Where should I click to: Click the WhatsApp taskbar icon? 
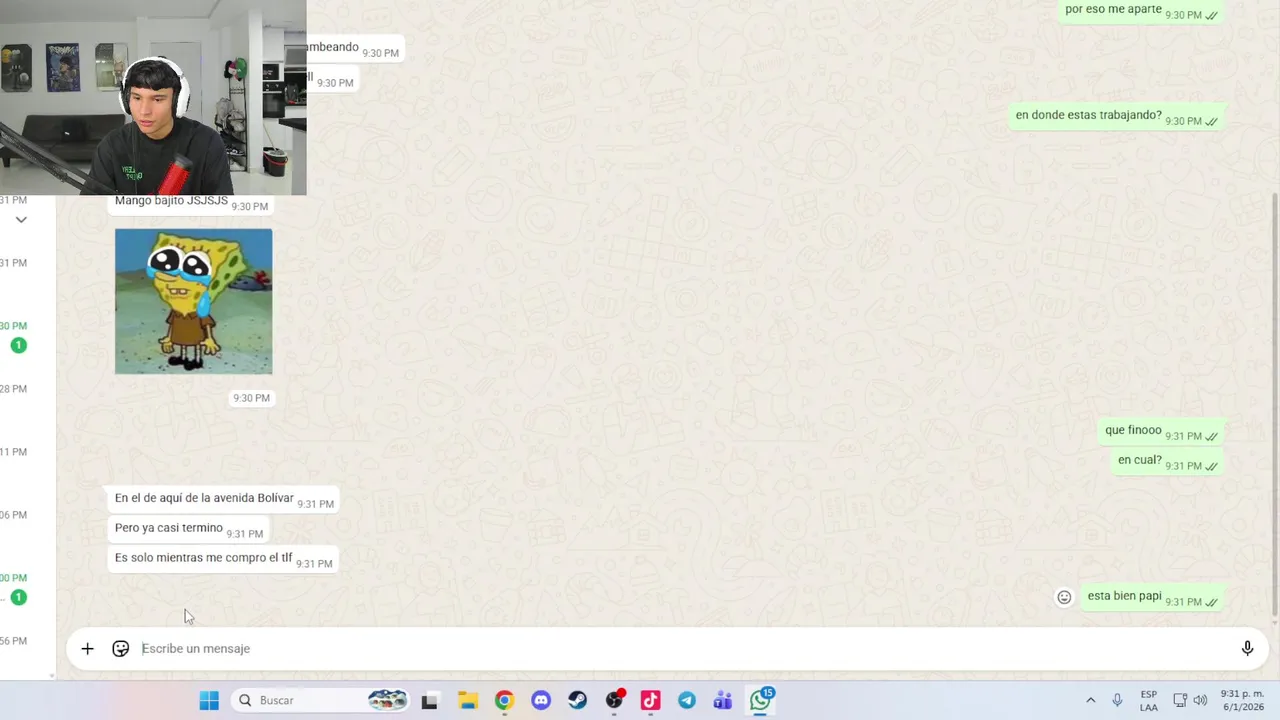tap(761, 700)
